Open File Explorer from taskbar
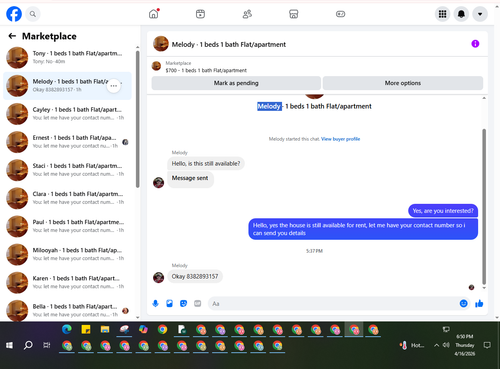 105,330
